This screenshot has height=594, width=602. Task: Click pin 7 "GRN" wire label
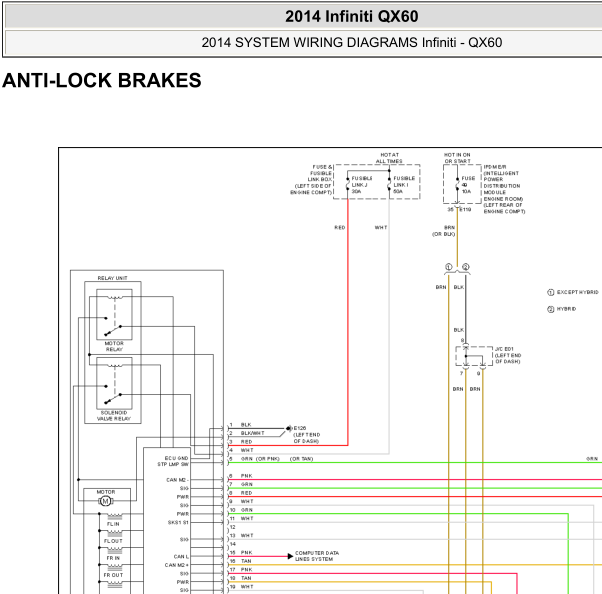(x=246, y=485)
